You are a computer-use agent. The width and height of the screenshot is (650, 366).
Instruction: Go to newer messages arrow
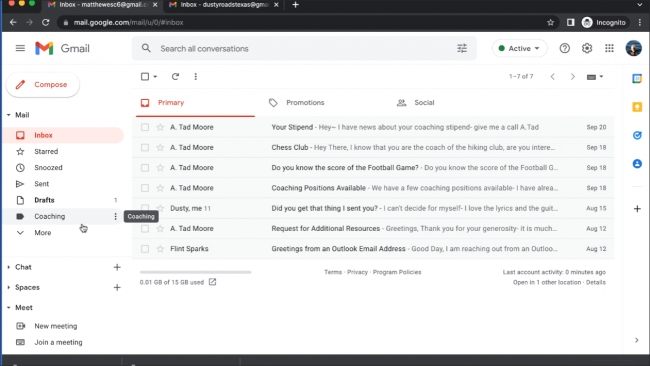(552, 76)
